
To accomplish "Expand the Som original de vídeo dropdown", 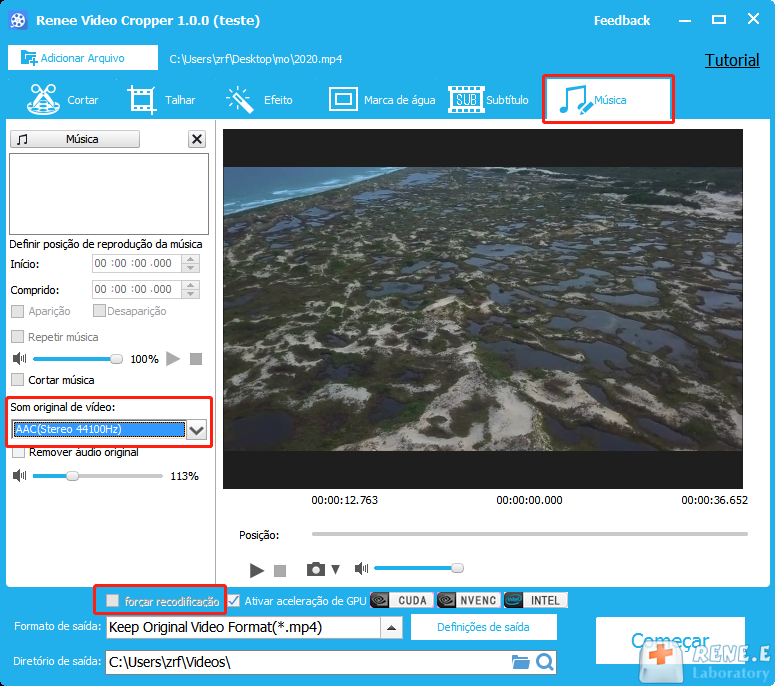I will pyautogui.click(x=198, y=430).
